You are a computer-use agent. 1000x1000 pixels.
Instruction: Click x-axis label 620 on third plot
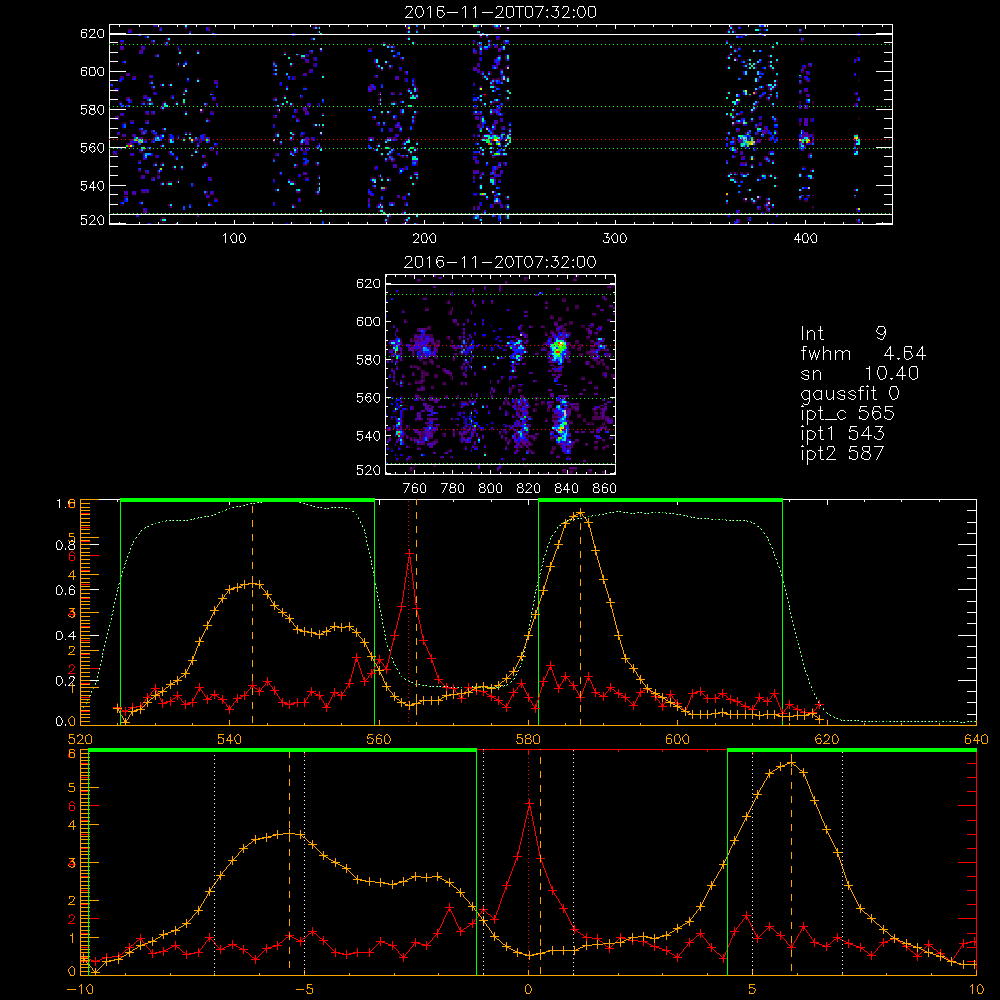(x=827, y=739)
